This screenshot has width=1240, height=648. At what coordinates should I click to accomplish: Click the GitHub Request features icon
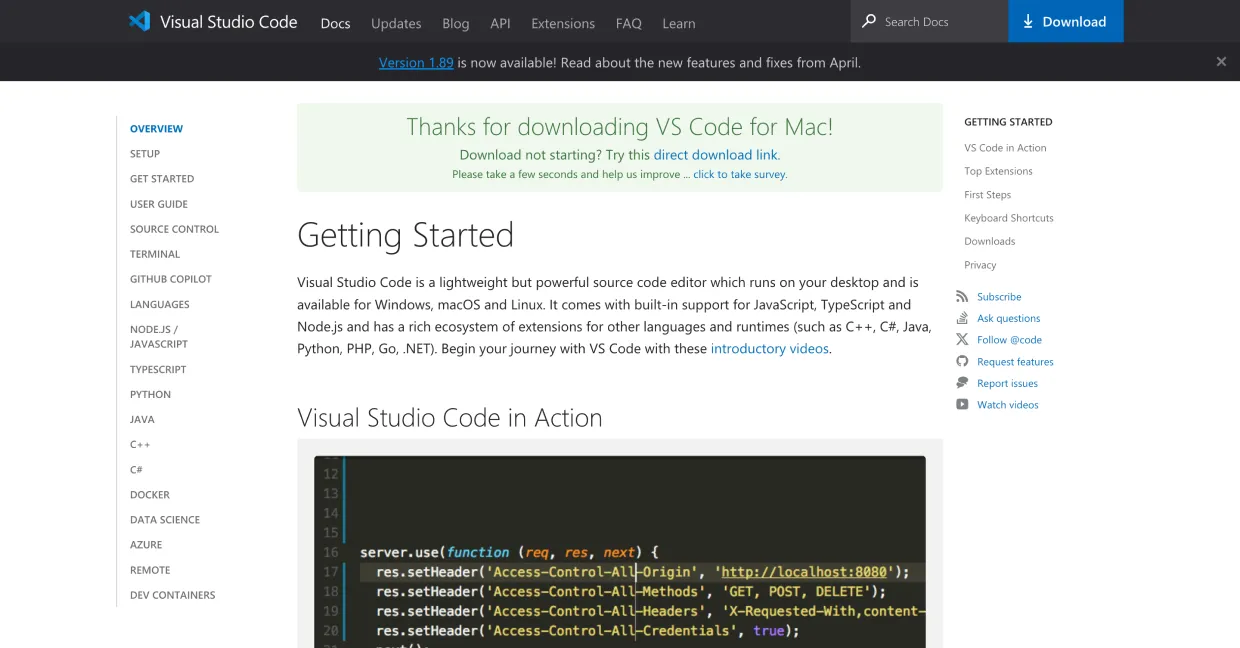coord(962,361)
